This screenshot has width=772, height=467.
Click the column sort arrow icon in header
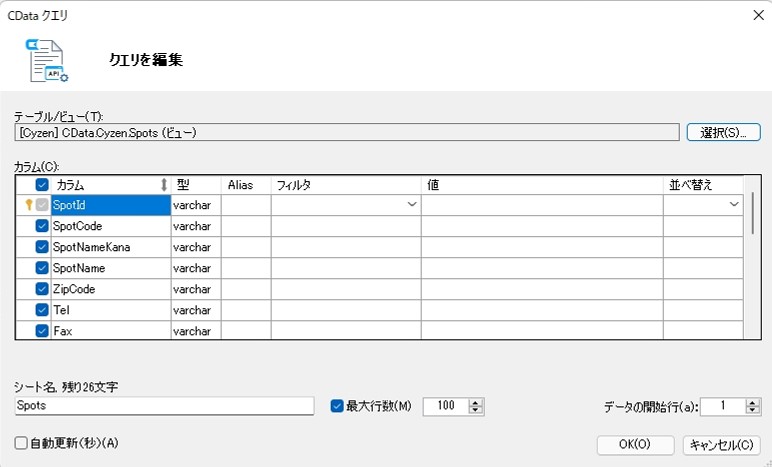click(x=164, y=185)
